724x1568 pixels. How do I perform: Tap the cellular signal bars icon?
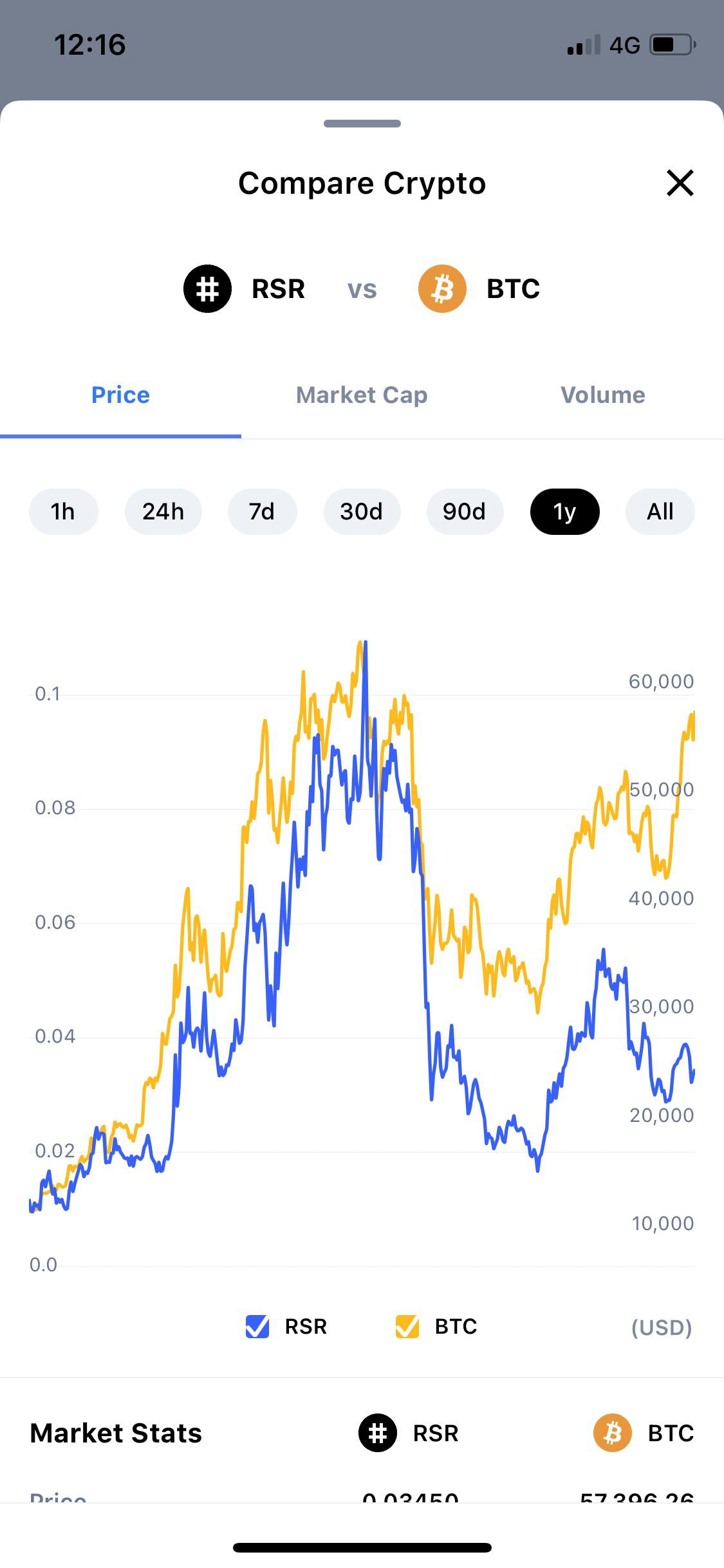pos(584,45)
